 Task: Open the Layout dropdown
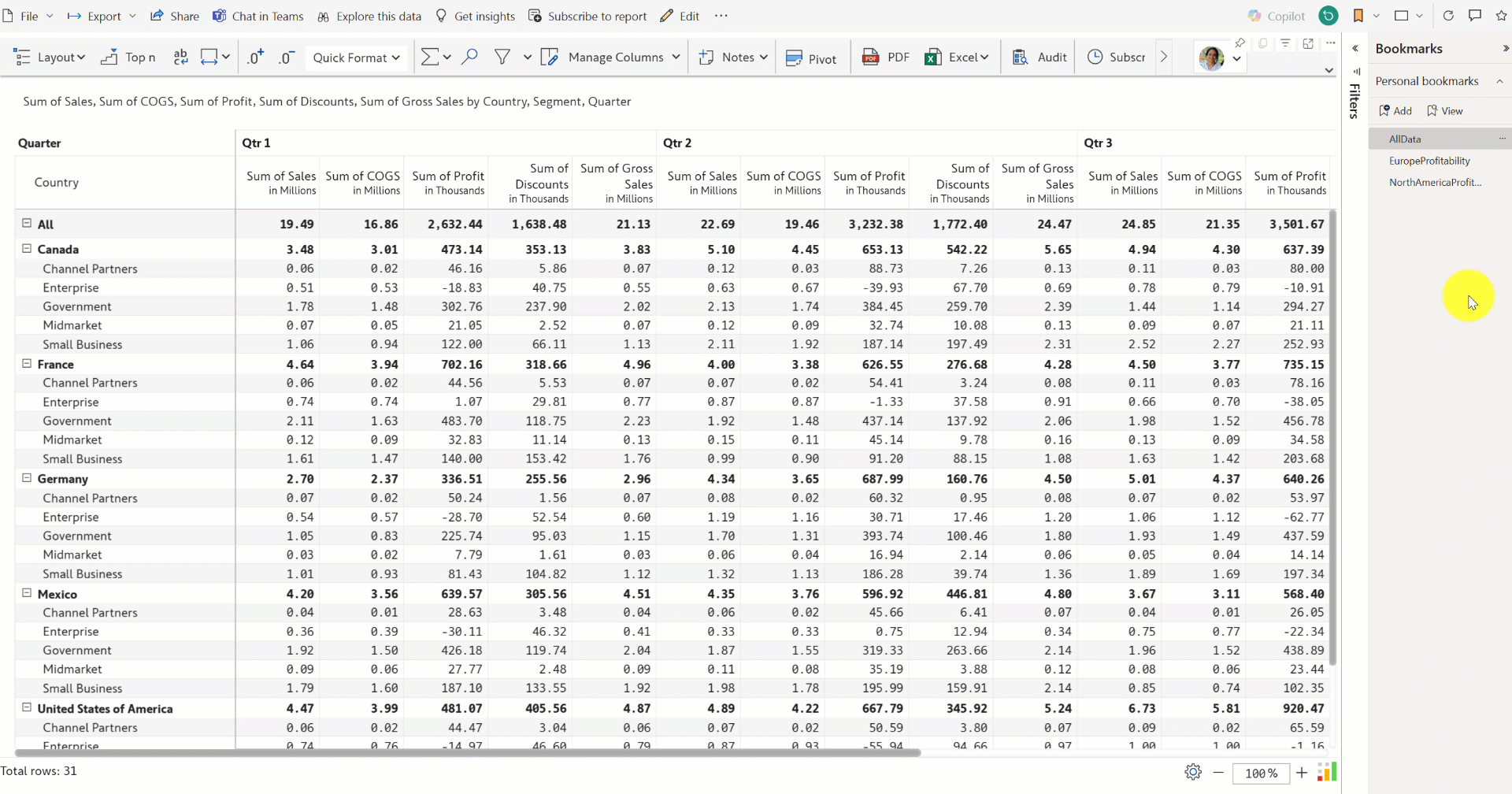pos(50,58)
